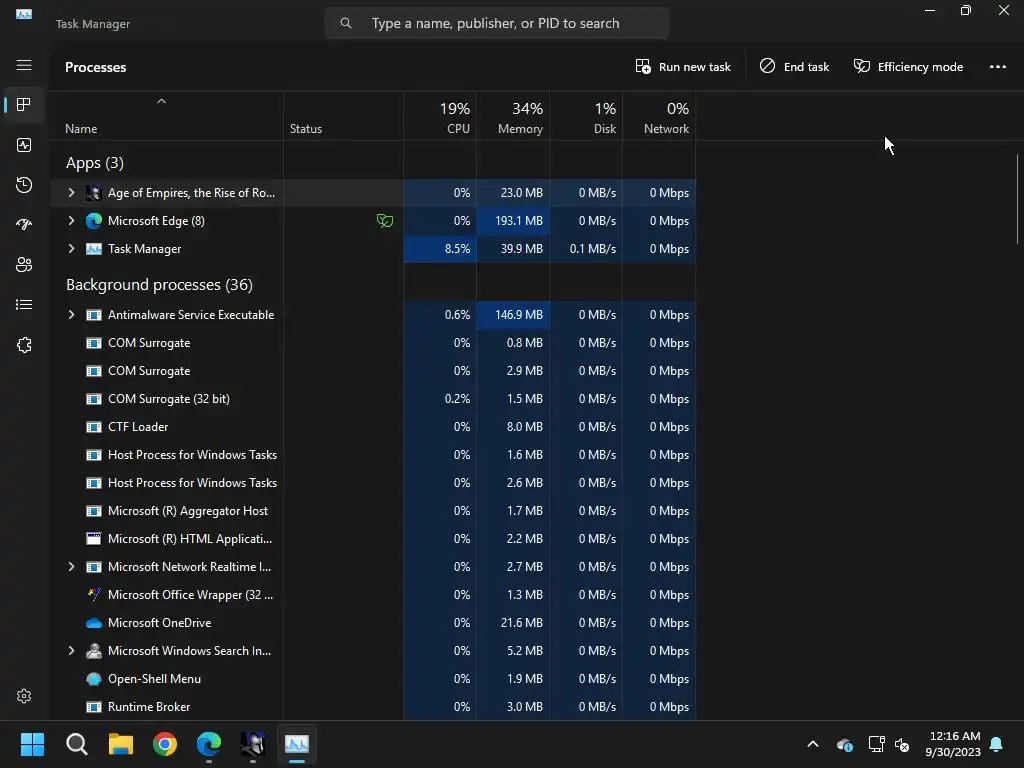
Task: Select the COM Surrogate (32 bit) row
Action: click(x=373, y=399)
